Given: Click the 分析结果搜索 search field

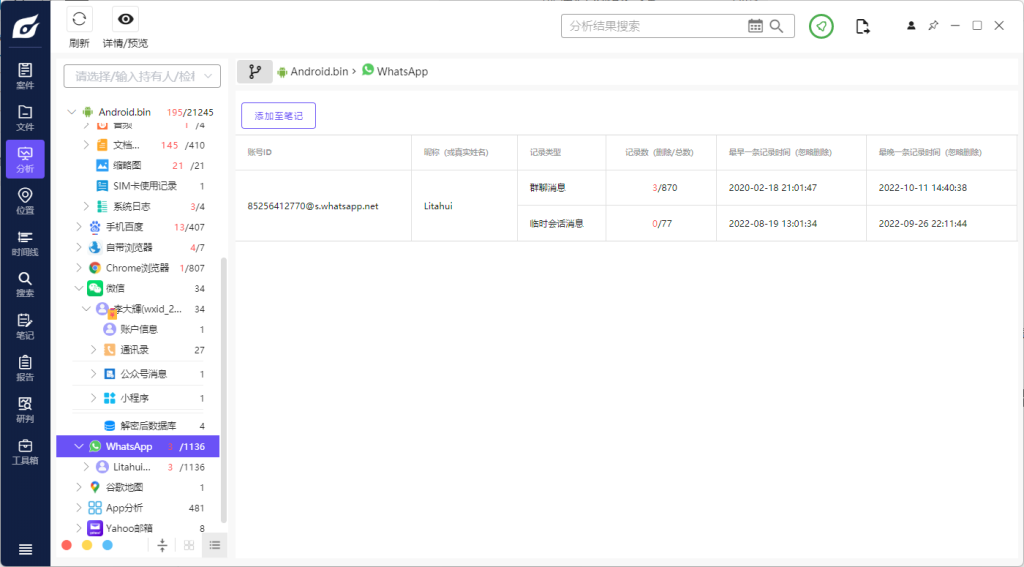Looking at the screenshot, I should pos(655,26).
